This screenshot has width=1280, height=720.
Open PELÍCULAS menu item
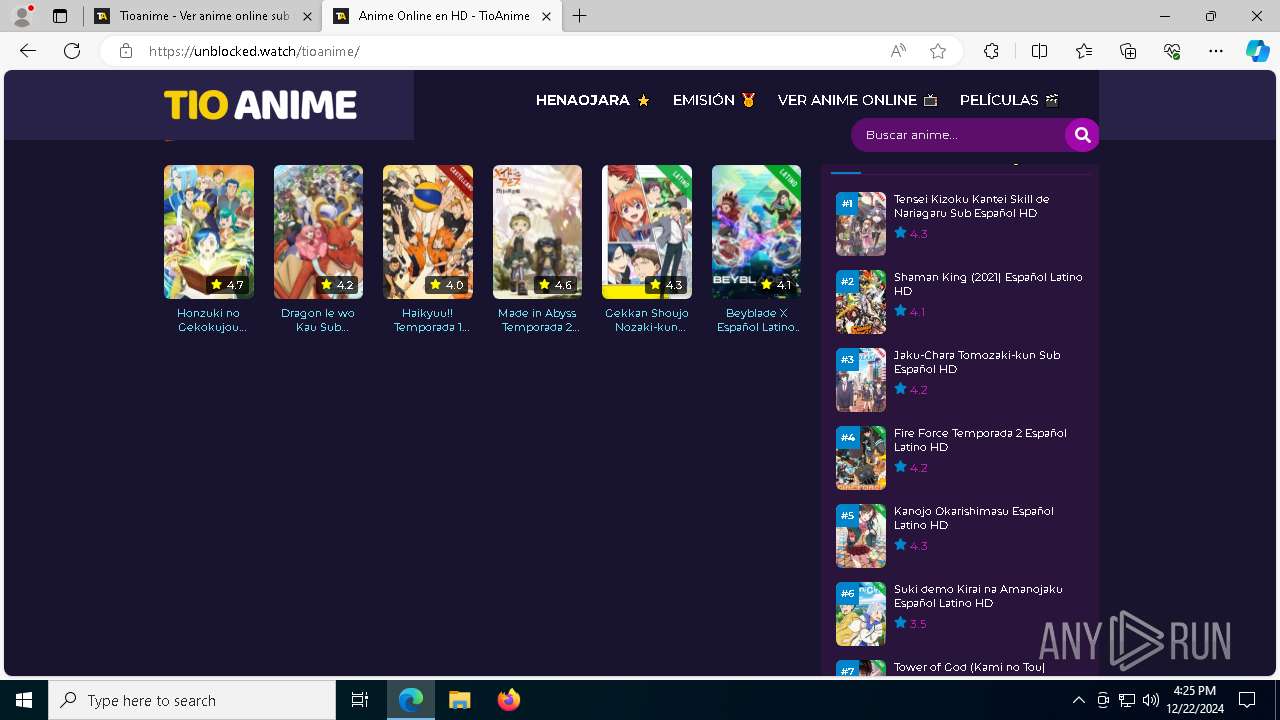point(1009,100)
